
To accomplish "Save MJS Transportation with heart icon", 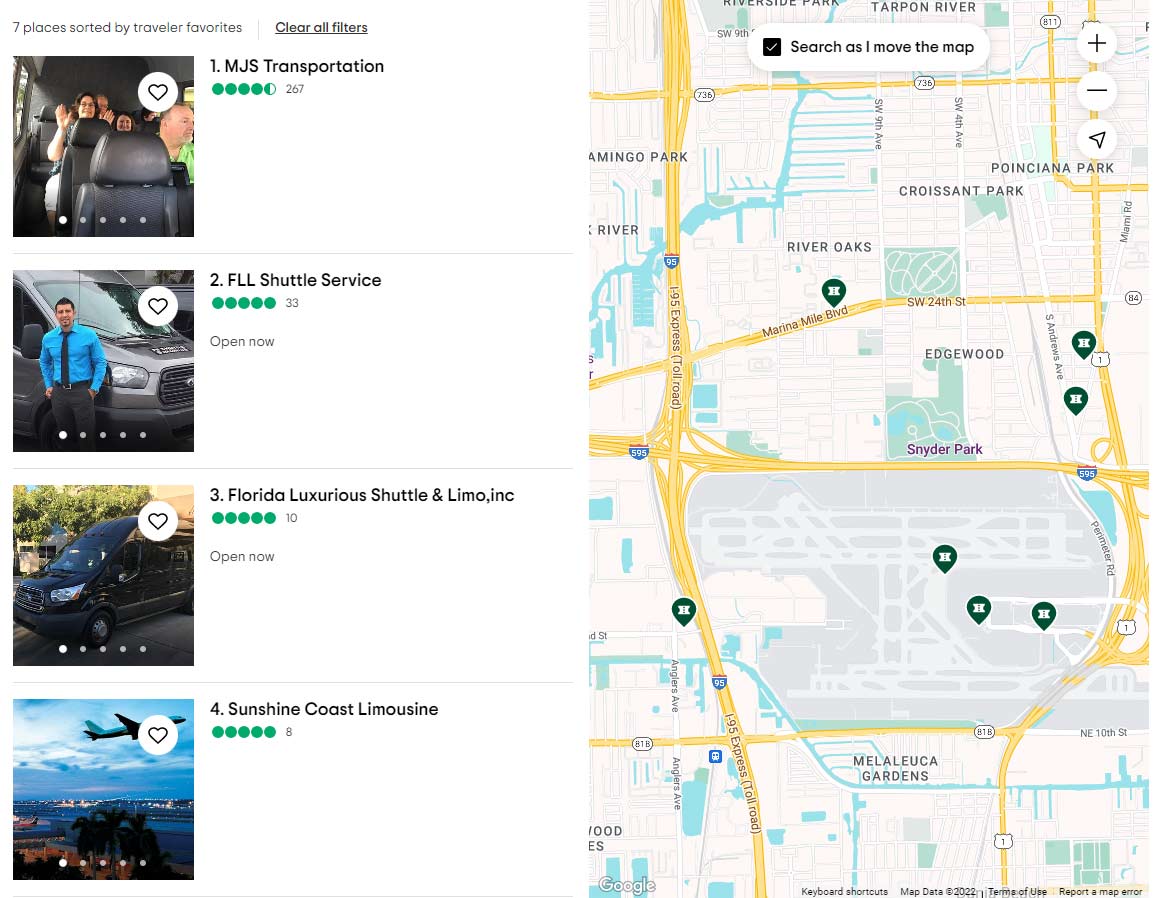I will 157,92.
